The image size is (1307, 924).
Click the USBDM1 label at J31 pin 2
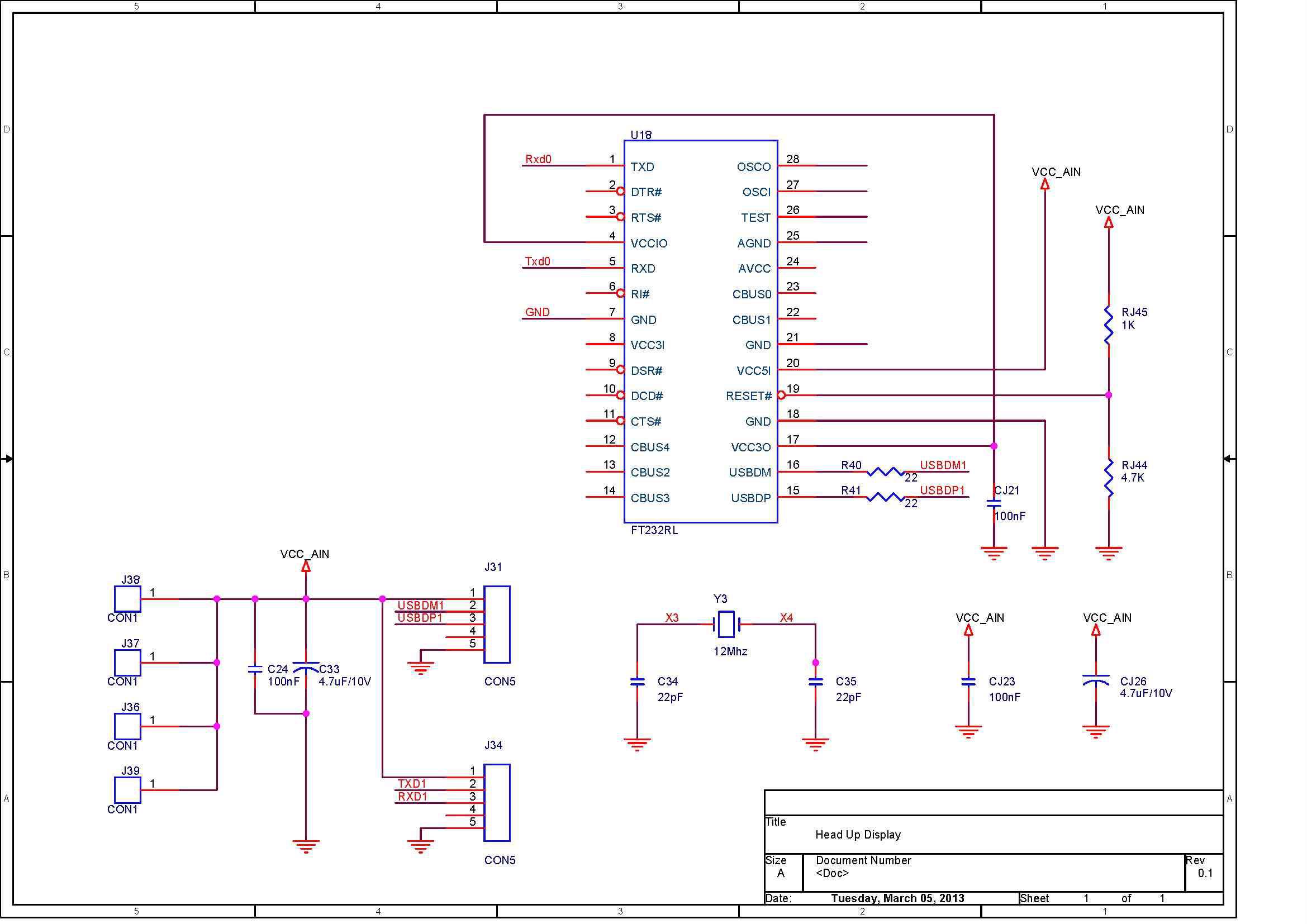[x=421, y=606]
